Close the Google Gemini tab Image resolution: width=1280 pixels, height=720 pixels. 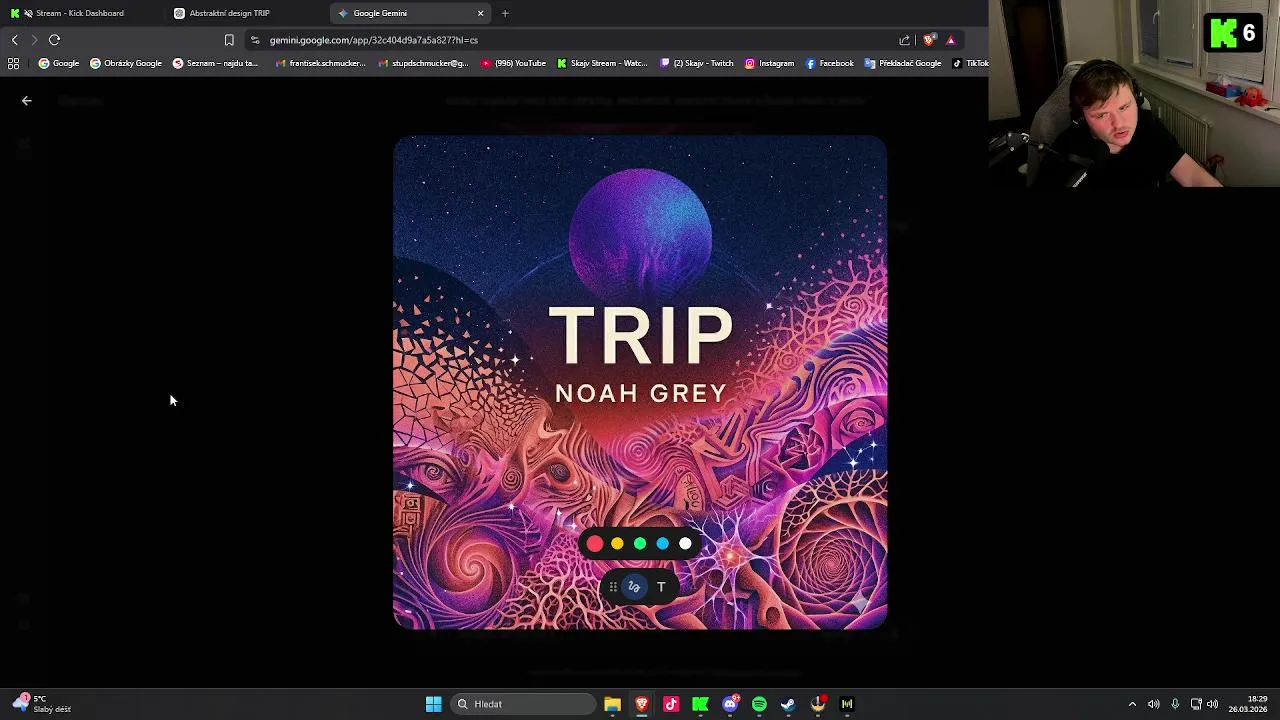(481, 13)
